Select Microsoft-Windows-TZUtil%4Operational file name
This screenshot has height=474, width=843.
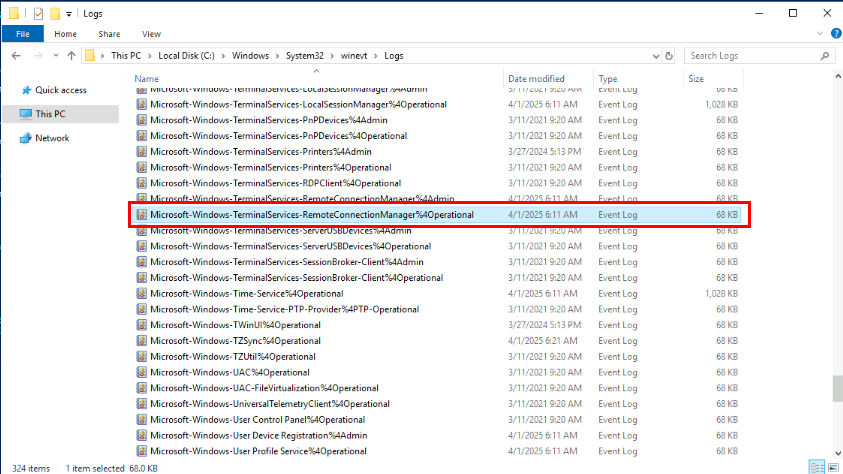coord(233,356)
